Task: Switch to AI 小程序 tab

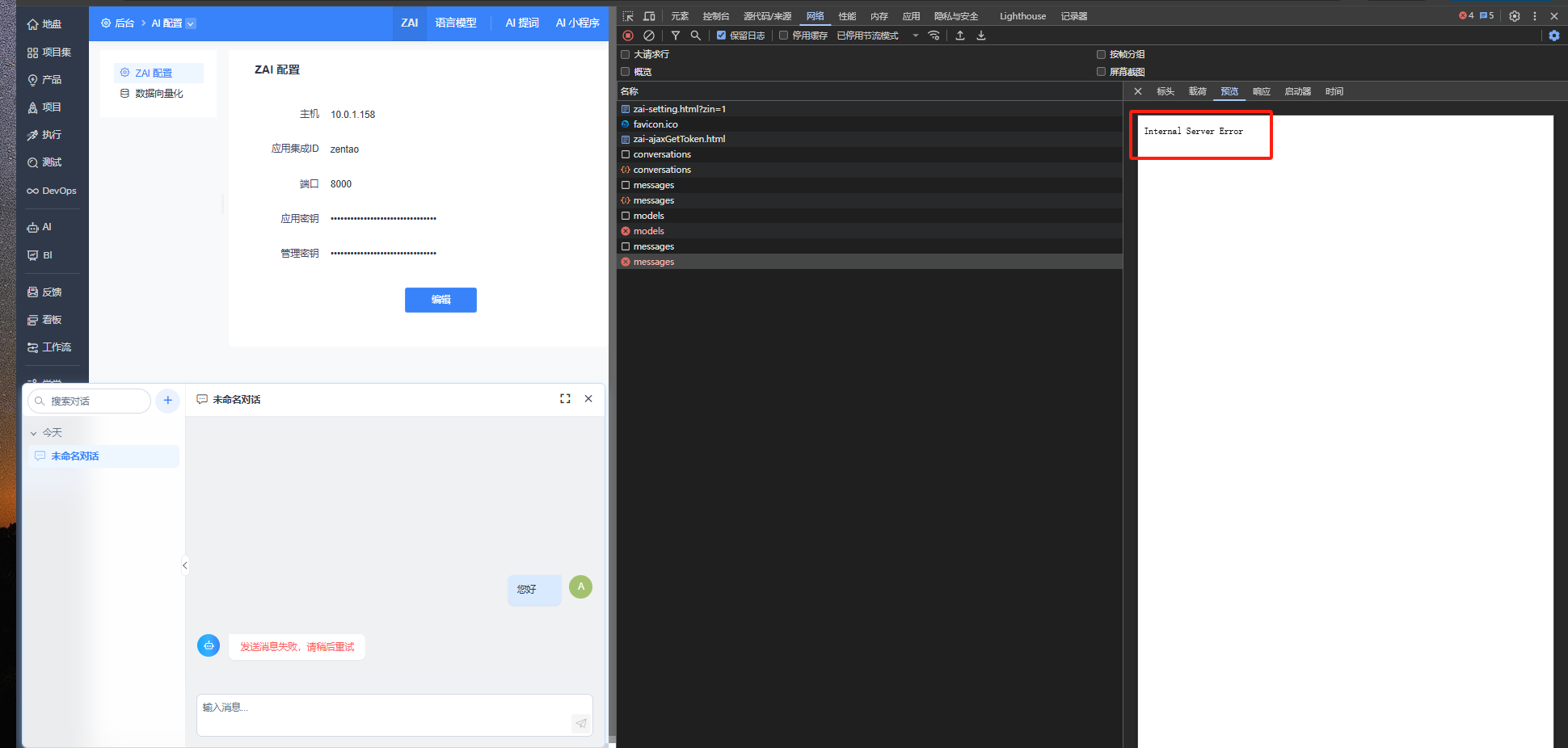Action: (x=578, y=23)
